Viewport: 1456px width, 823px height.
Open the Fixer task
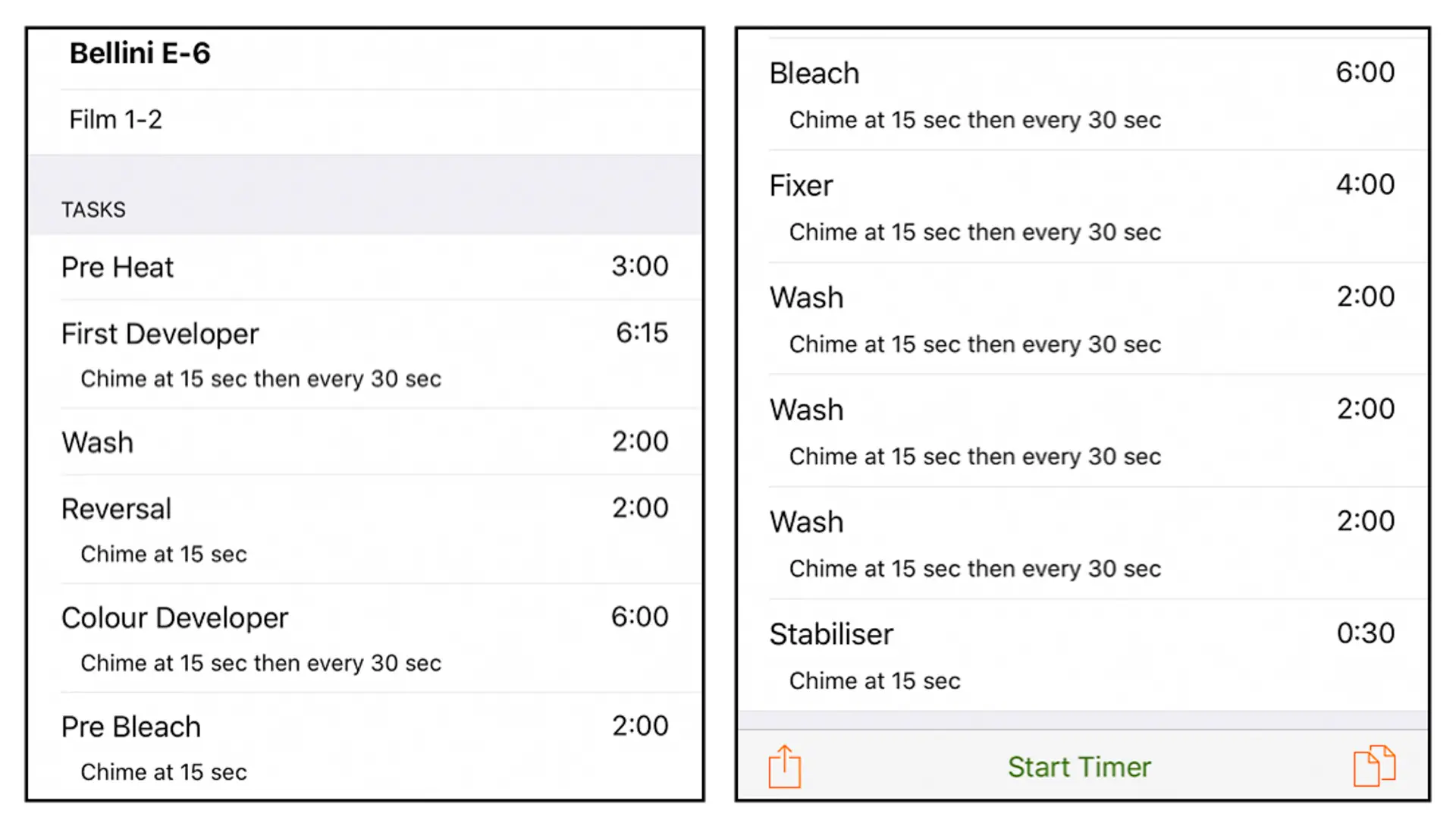(1083, 206)
